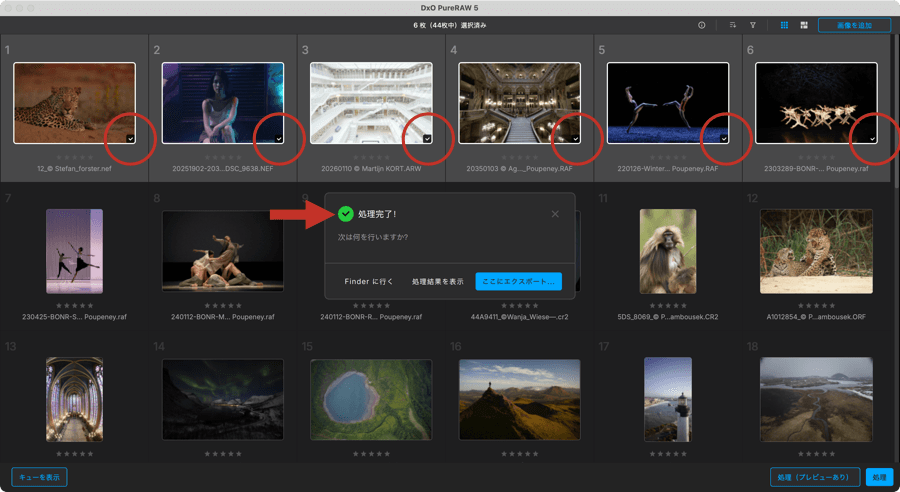Rate the 230425-BONR-S image stars
The width and height of the screenshot is (900, 492).
75,305
